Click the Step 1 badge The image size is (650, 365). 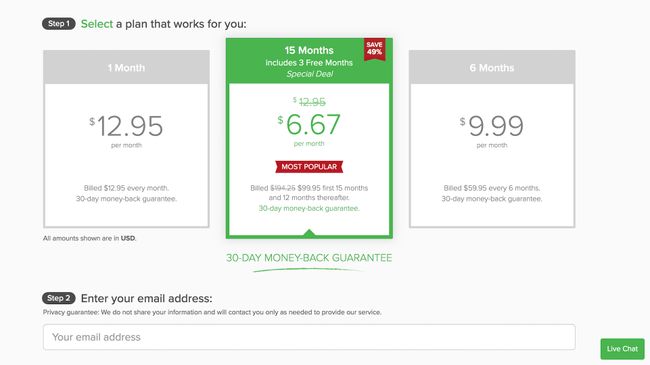coord(58,24)
